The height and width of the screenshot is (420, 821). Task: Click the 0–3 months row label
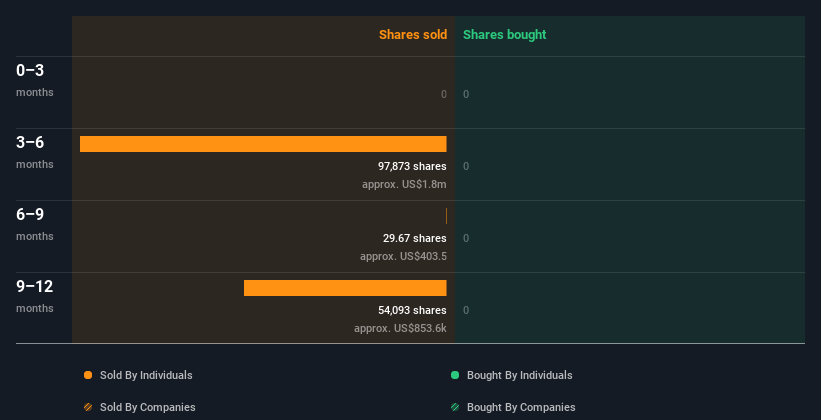[x=35, y=80]
